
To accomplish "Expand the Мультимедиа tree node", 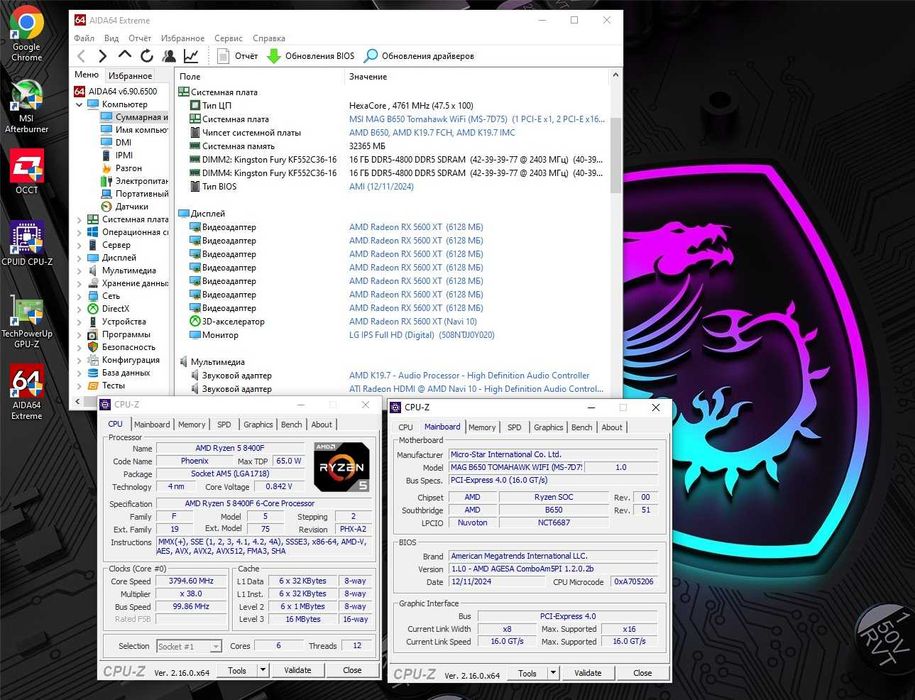I will click(x=79, y=271).
